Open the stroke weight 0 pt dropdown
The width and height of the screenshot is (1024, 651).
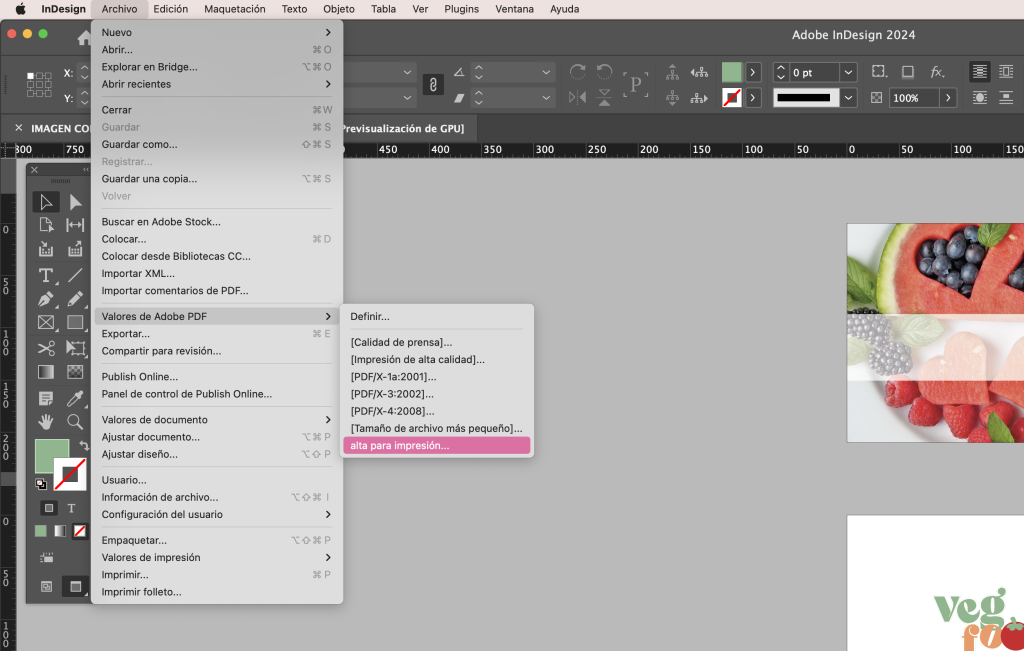coord(848,73)
